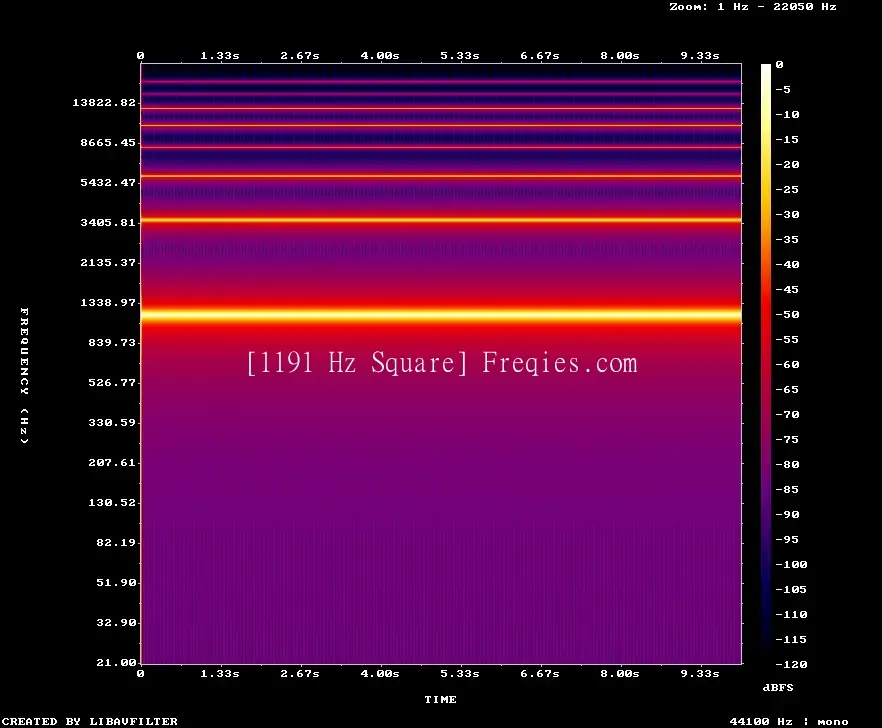Viewport: 882px width, 728px height.
Task: Click the "-35" dBFS scale label
Action: [x=787, y=240]
